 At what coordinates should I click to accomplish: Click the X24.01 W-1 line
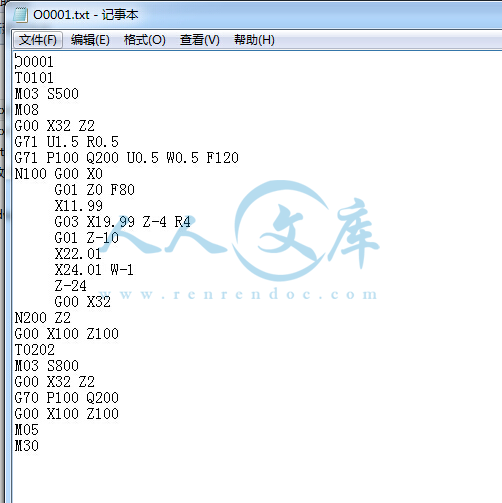94,270
